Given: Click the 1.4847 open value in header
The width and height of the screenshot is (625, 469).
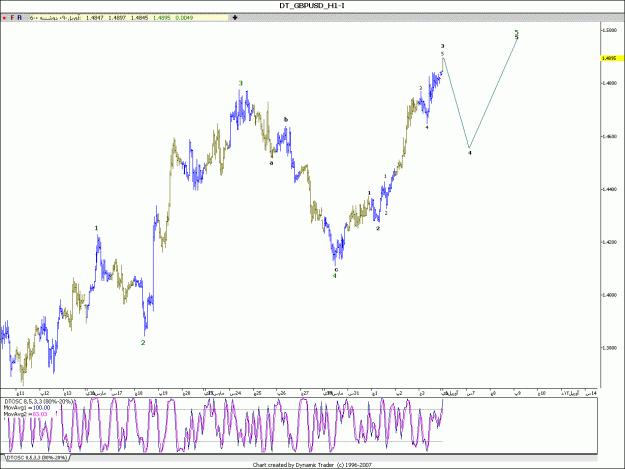Looking at the screenshot, I should pos(95,18).
